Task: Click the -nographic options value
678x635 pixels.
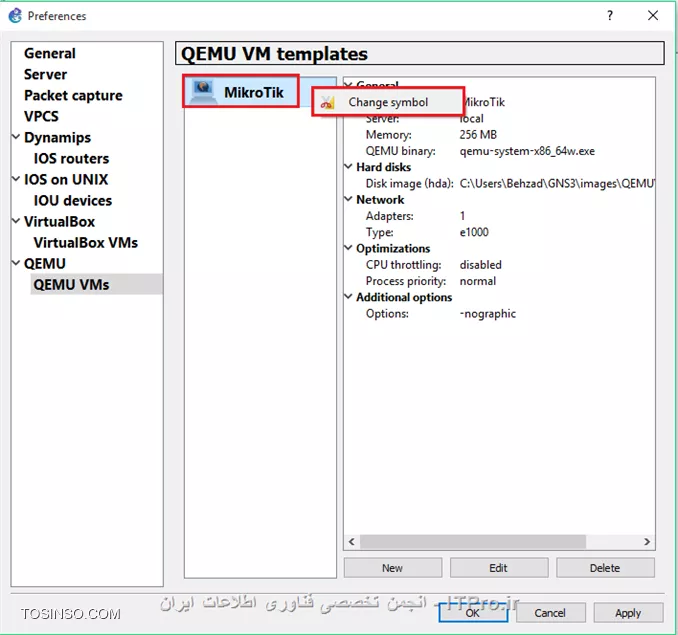Action: coord(487,314)
